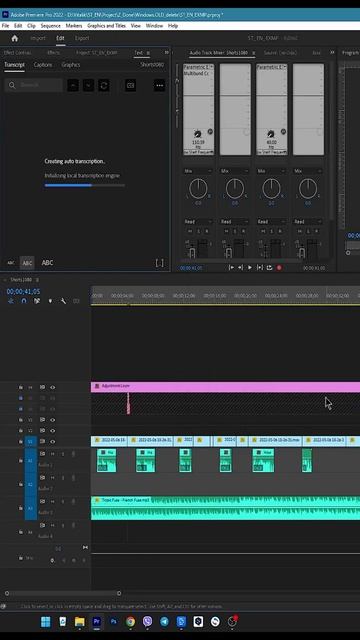Image resolution: width=360 pixels, height=640 pixels.
Task: Open the three-dots more options in Text panel
Action: click(x=160, y=85)
